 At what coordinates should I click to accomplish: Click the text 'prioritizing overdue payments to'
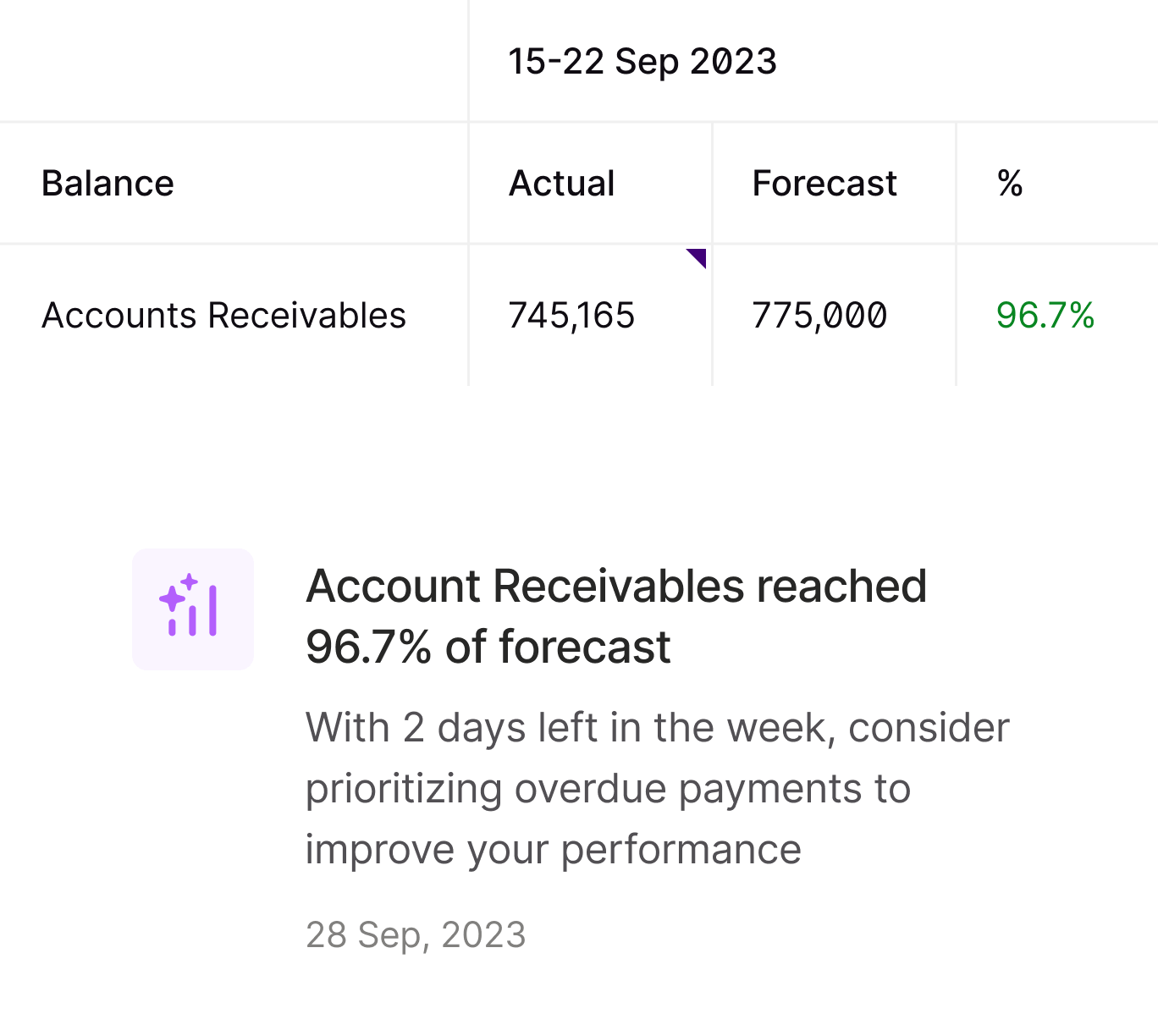[608, 789]
